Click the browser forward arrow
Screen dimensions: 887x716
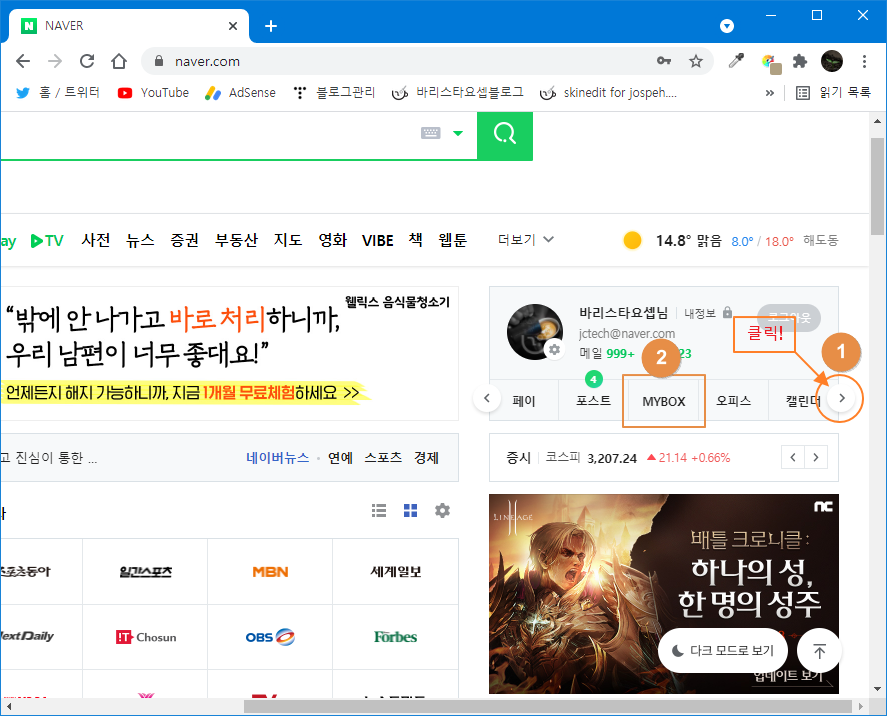(x=55, y=61)
